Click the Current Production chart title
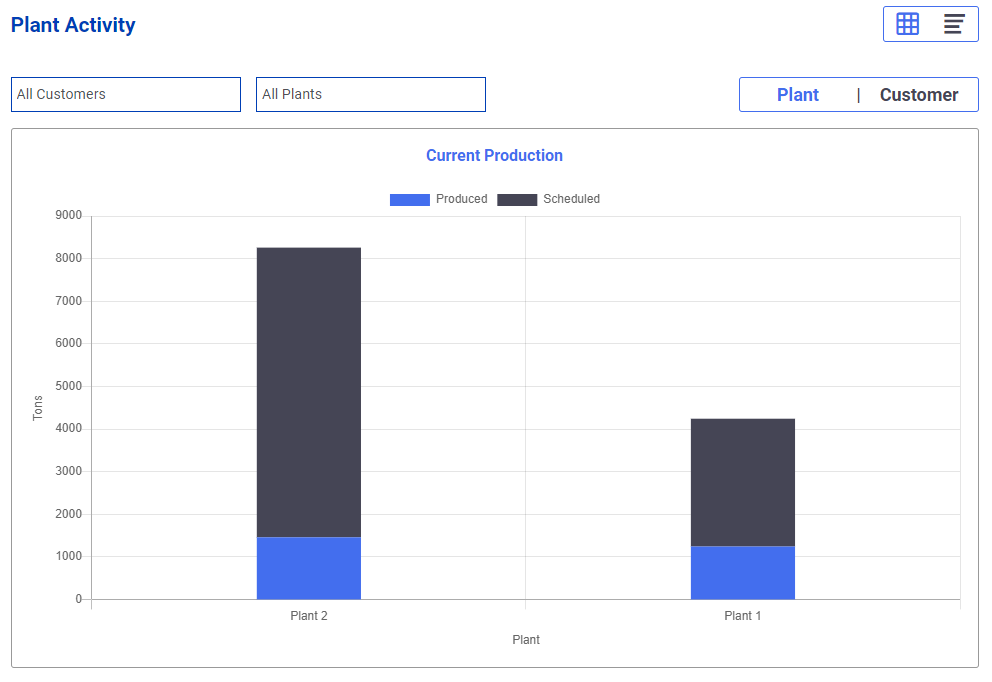The height and width of the screenshot is (682, 992). tap(494, 156)
